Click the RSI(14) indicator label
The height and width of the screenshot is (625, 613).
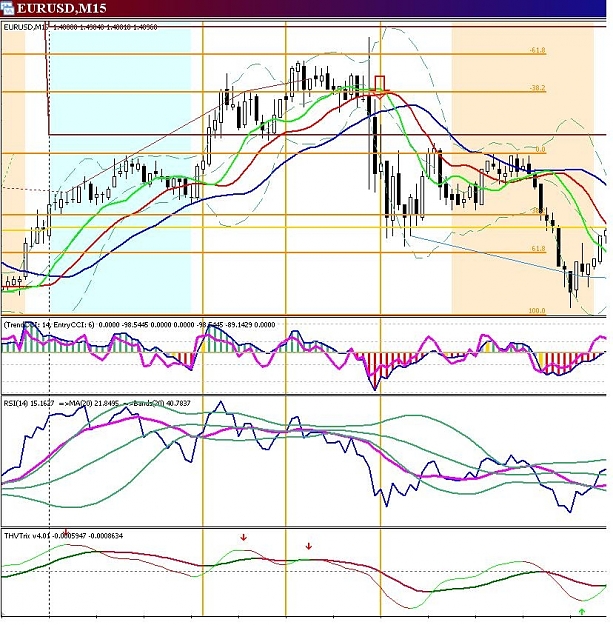97,403
